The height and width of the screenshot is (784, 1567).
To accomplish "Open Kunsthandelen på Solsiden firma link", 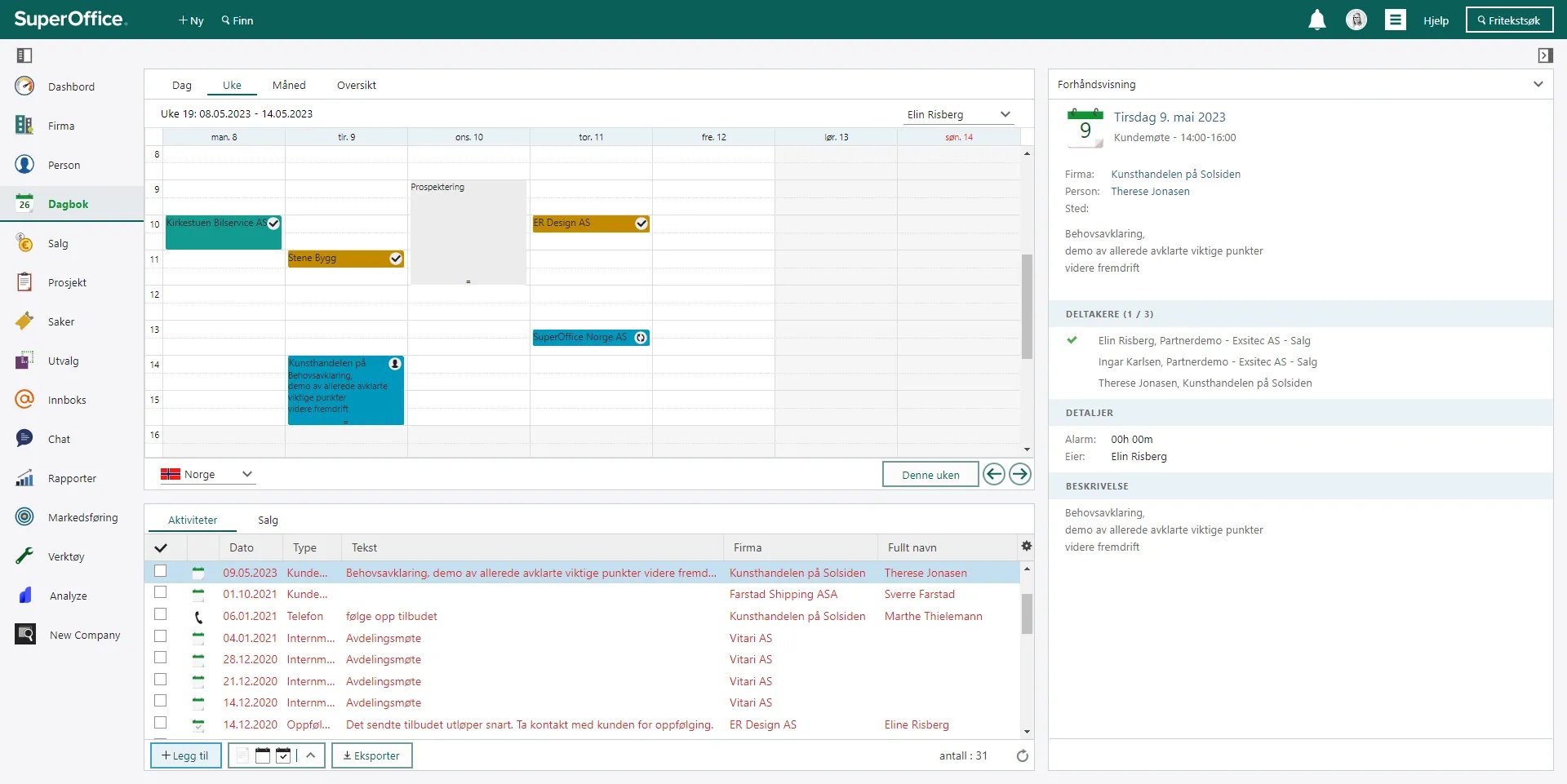I will (1175, 174).
